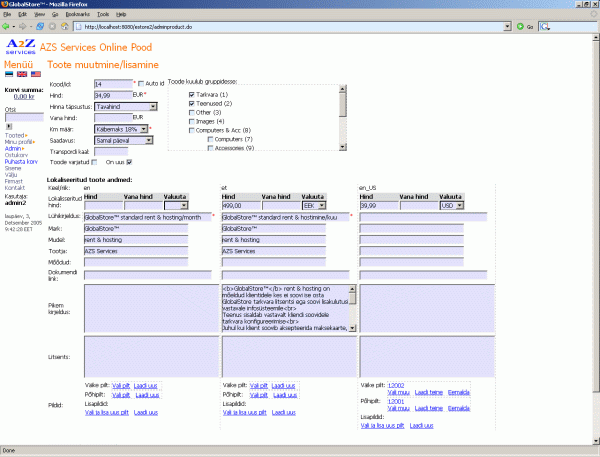Switch language with the Estonian flag

tap(9, 74)
